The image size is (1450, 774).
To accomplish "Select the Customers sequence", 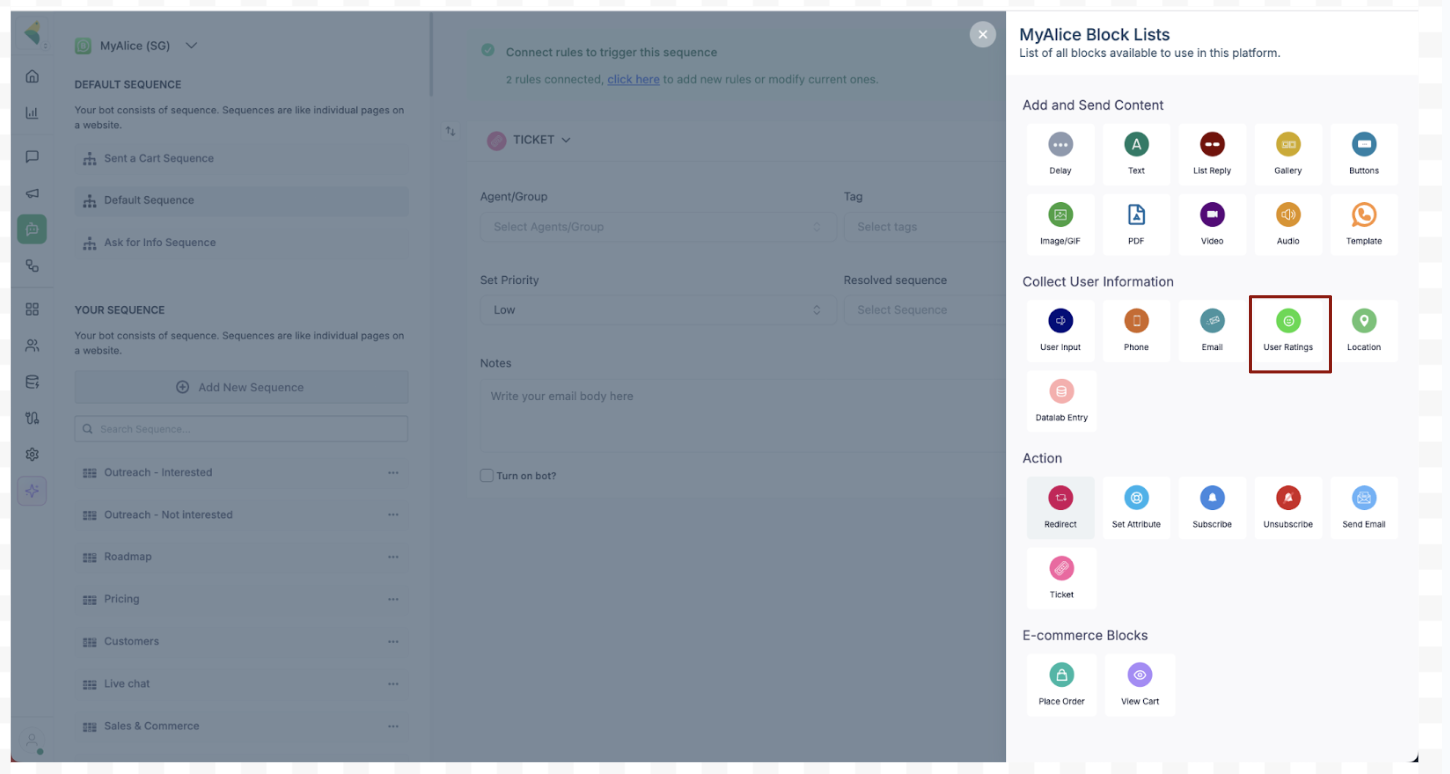I will [241, 641].
